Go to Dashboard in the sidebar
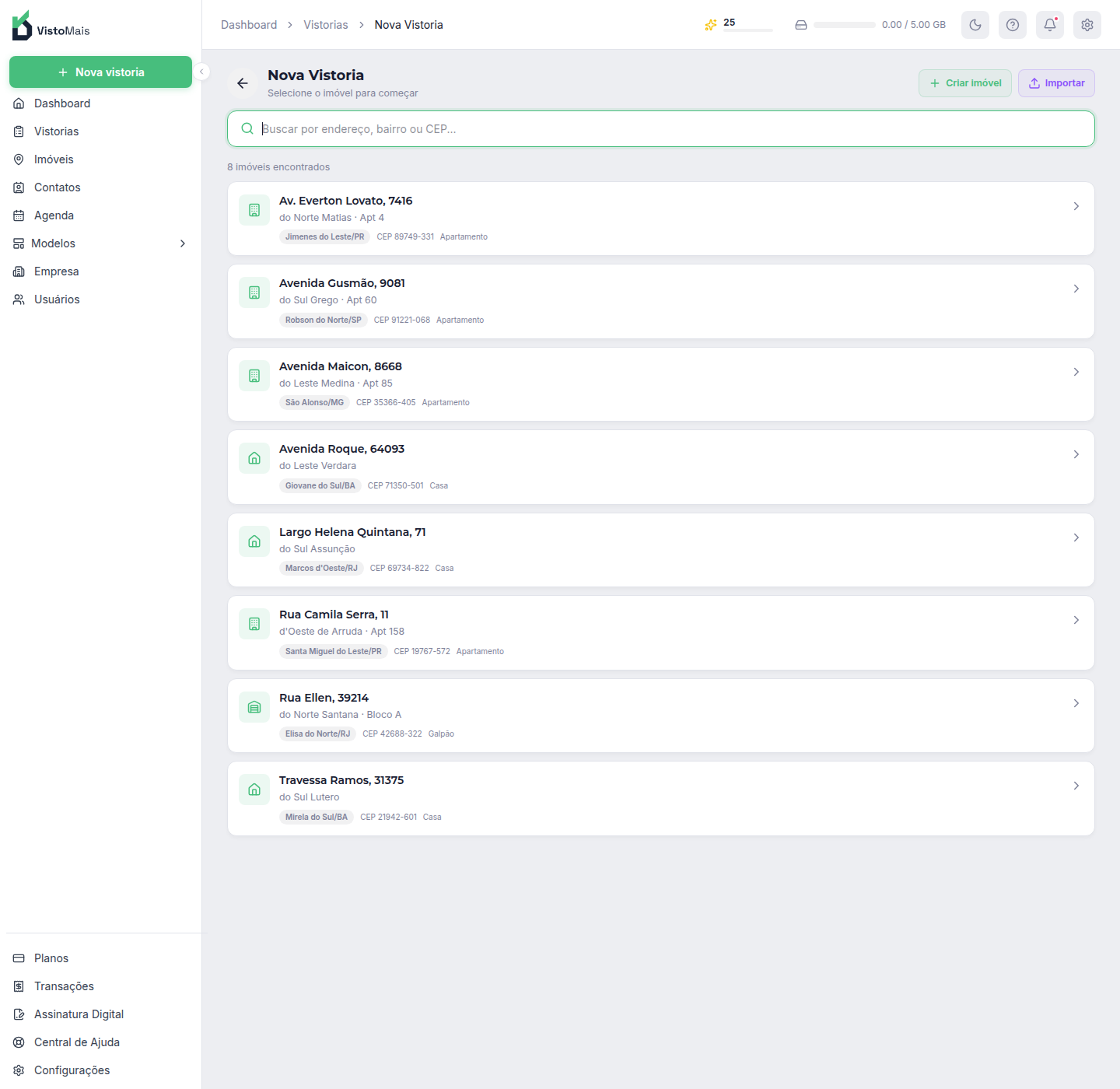Screen dimensions: 1120x1089 click(101, 103)
